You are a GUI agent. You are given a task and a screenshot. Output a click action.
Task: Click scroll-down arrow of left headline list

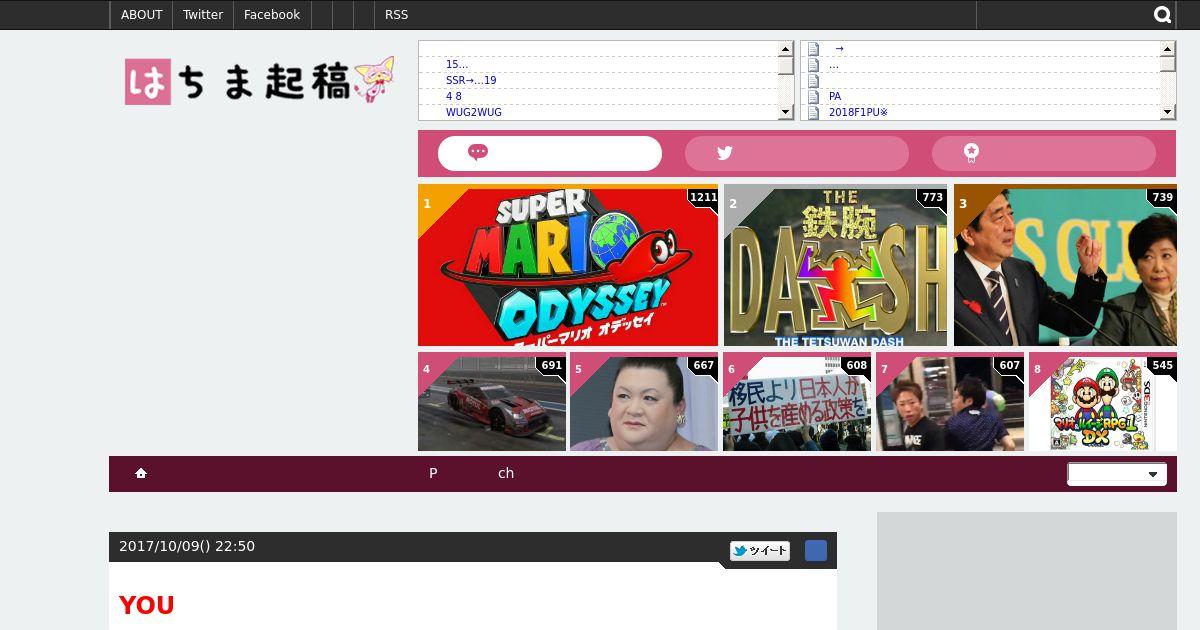tap(786, 112)
